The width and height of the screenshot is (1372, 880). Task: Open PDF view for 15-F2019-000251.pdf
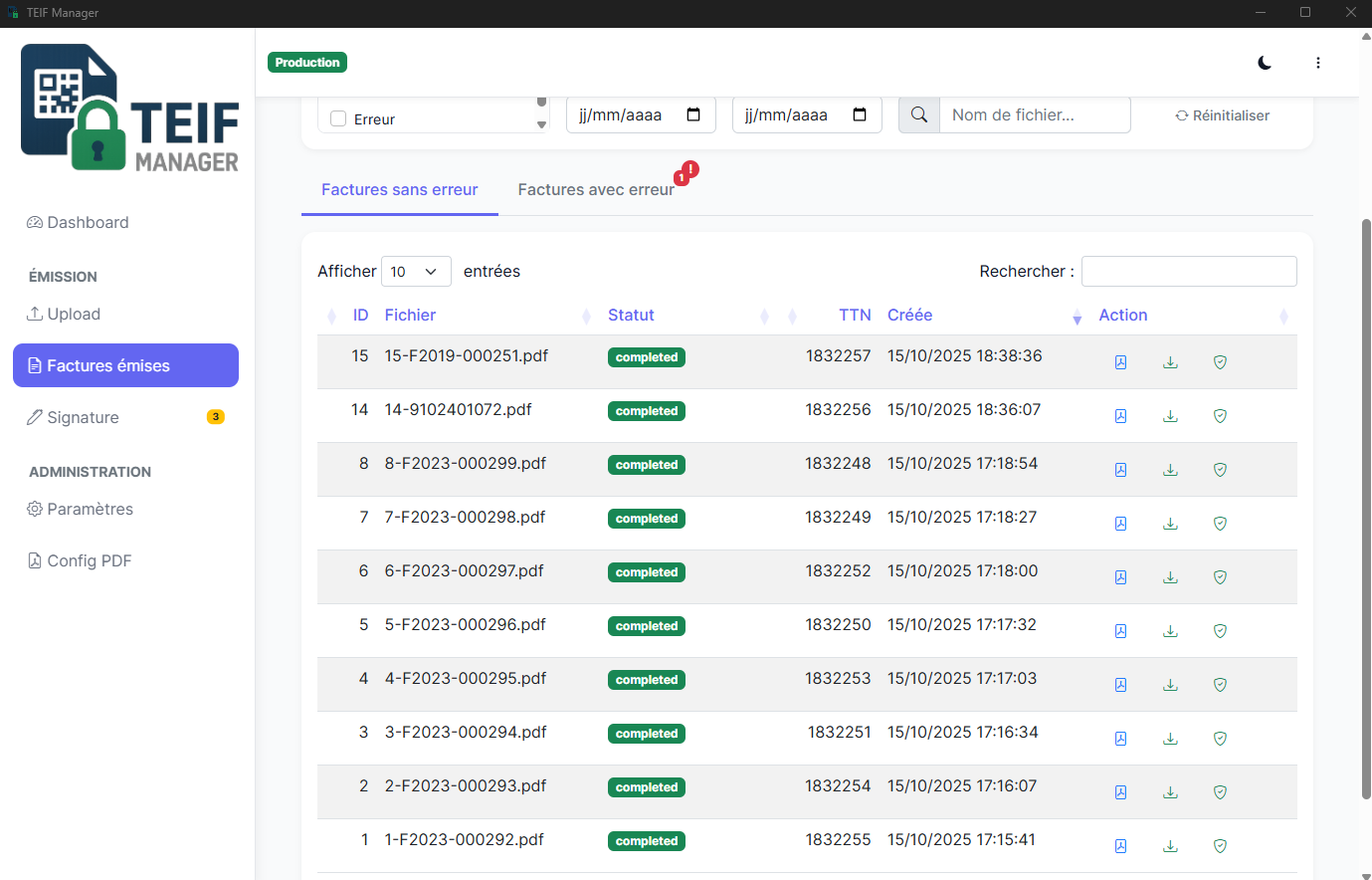click(x=1120, y=362)
